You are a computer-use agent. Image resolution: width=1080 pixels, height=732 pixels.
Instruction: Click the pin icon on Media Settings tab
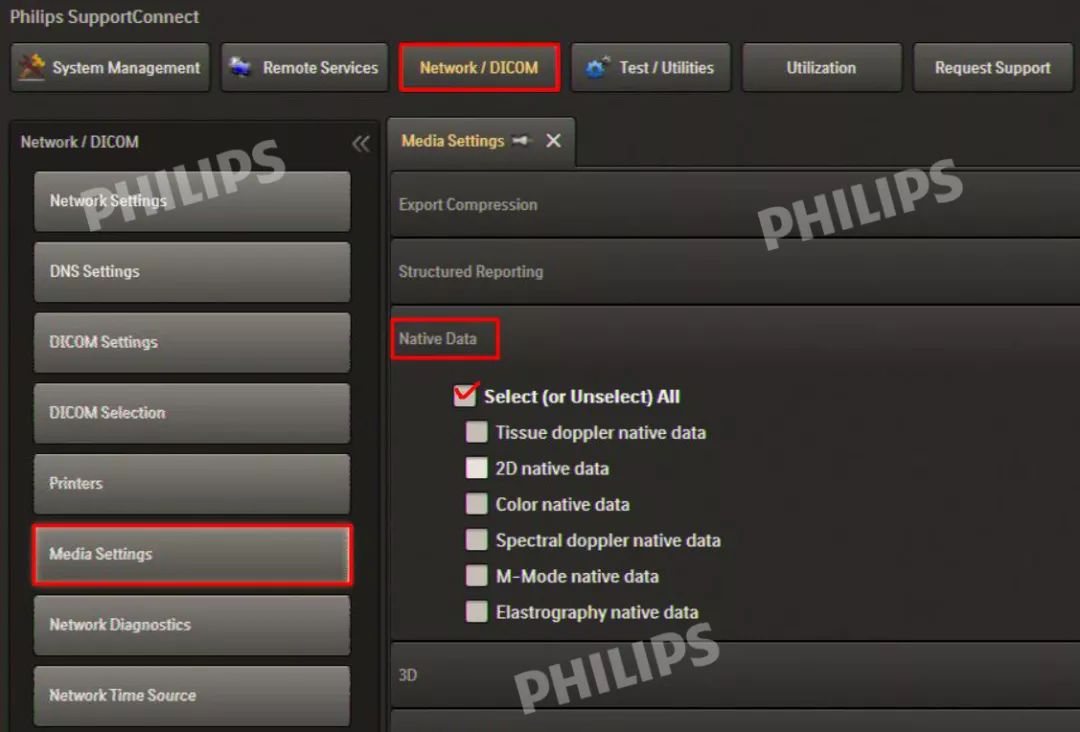(x=521, y=140)
